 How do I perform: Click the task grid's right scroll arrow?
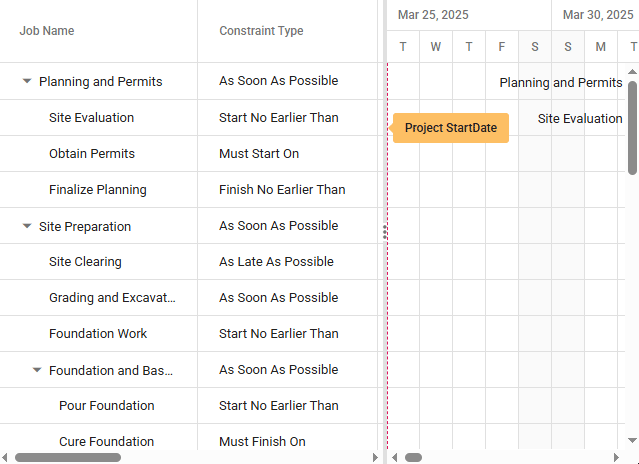[375, 457]
